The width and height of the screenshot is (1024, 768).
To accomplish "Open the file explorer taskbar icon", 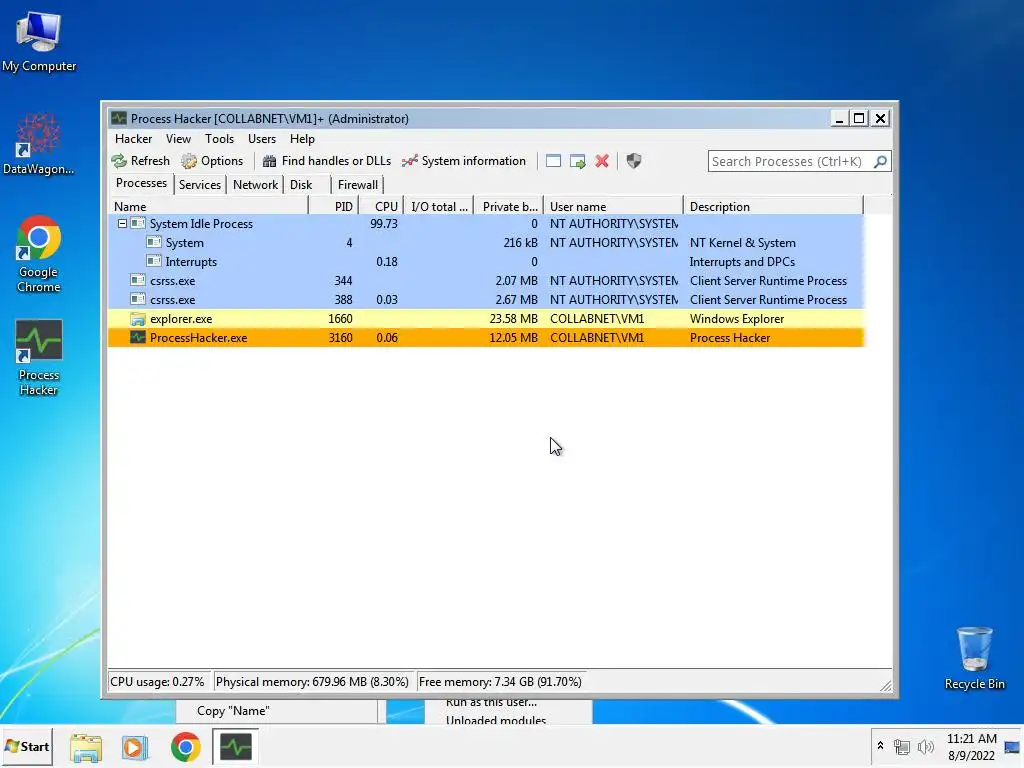I will click(86, 747).
